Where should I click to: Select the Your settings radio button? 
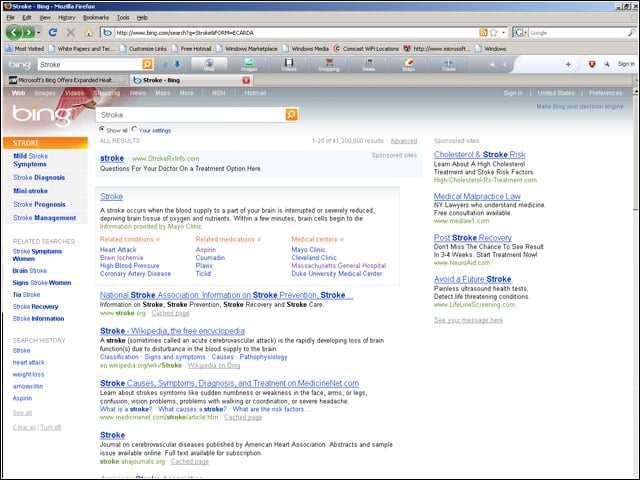pyautogui.click(x=134, y=129)
